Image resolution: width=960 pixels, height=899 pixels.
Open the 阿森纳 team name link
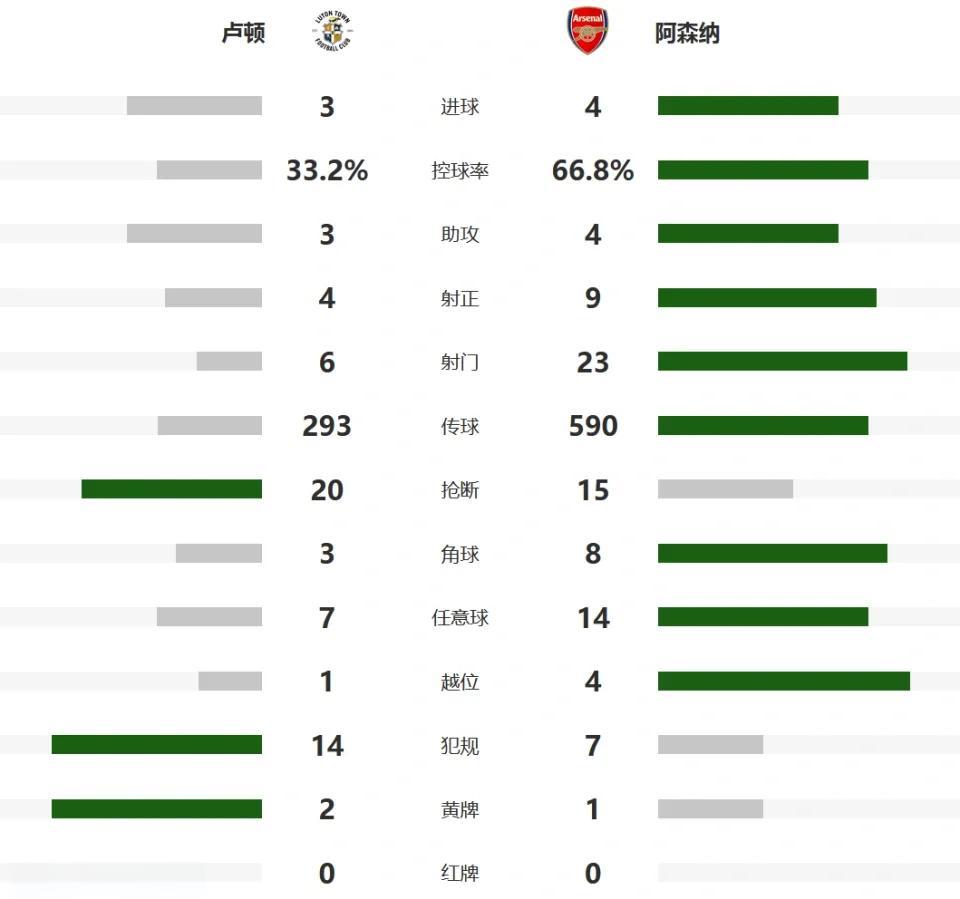[687, 33]
